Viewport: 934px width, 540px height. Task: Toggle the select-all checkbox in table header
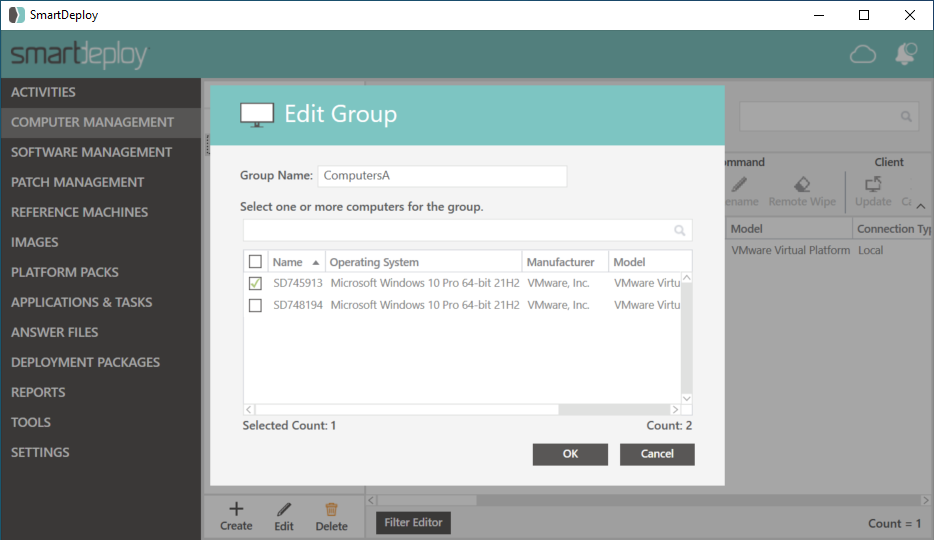click(x=255, y=261)
